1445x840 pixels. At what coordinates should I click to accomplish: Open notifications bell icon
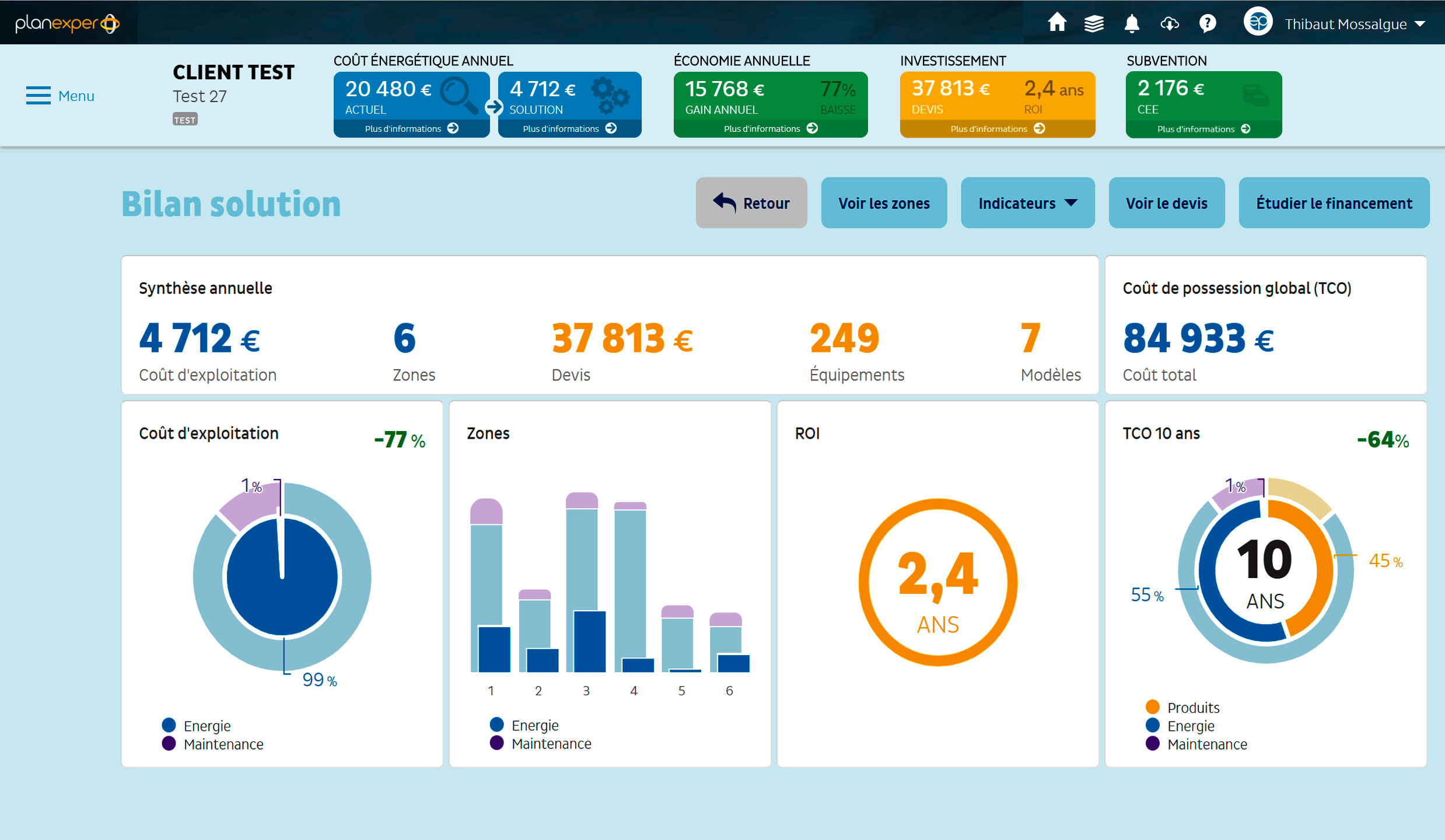click(x=1132, y=23)
